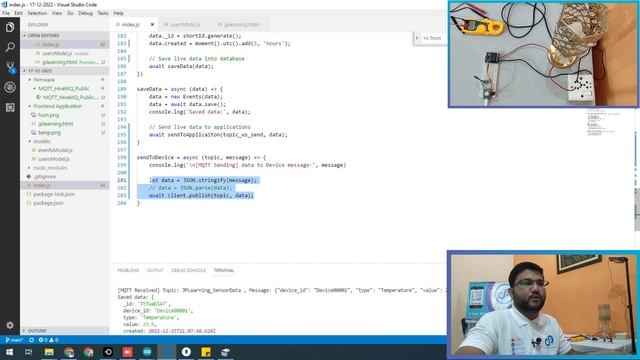
Task: Click the 'saveData' function definition line
Action: 180,89
